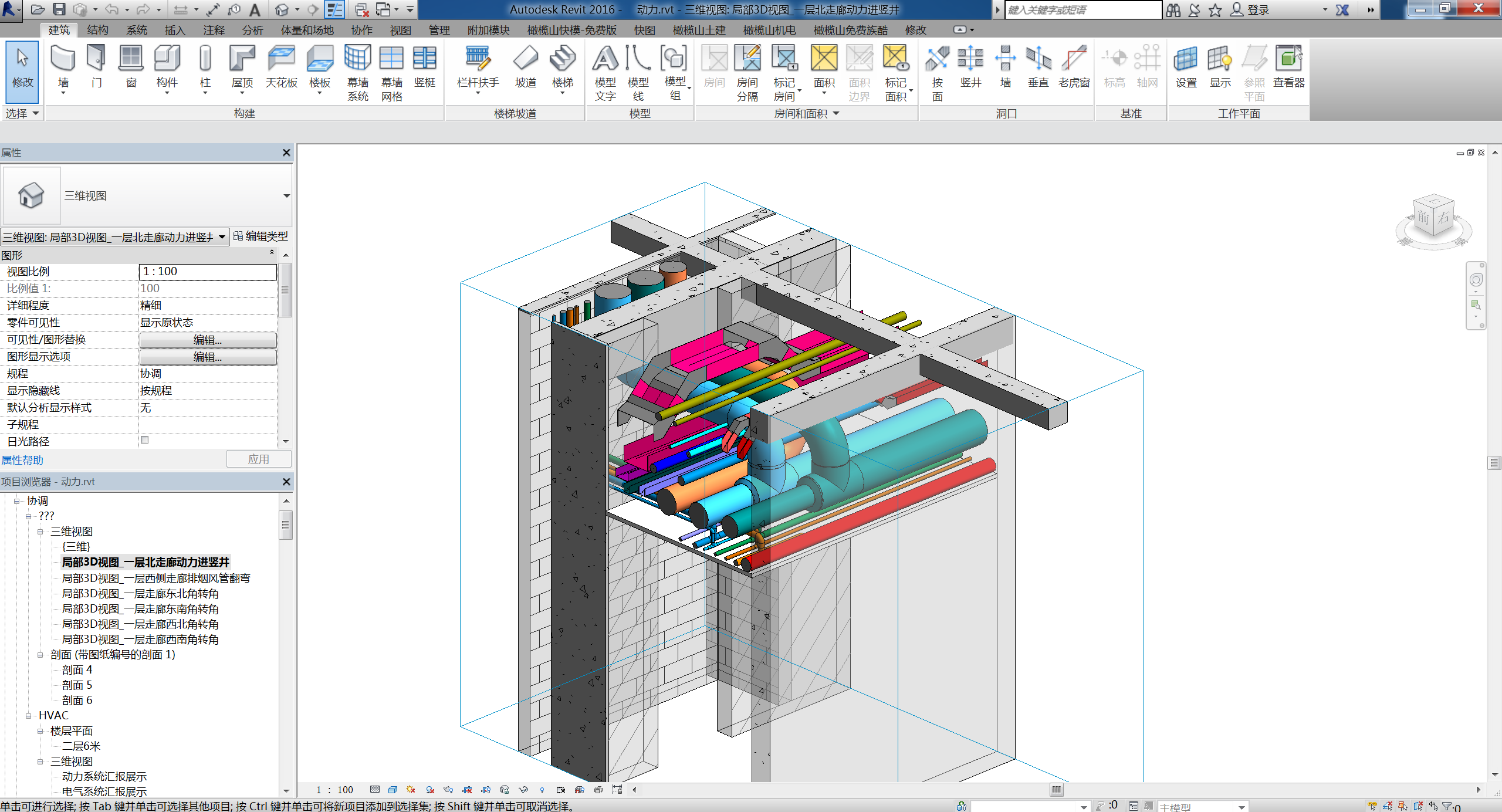Click the 属性帮助 link
The image size is (1502, 812).
pos(22,460)
